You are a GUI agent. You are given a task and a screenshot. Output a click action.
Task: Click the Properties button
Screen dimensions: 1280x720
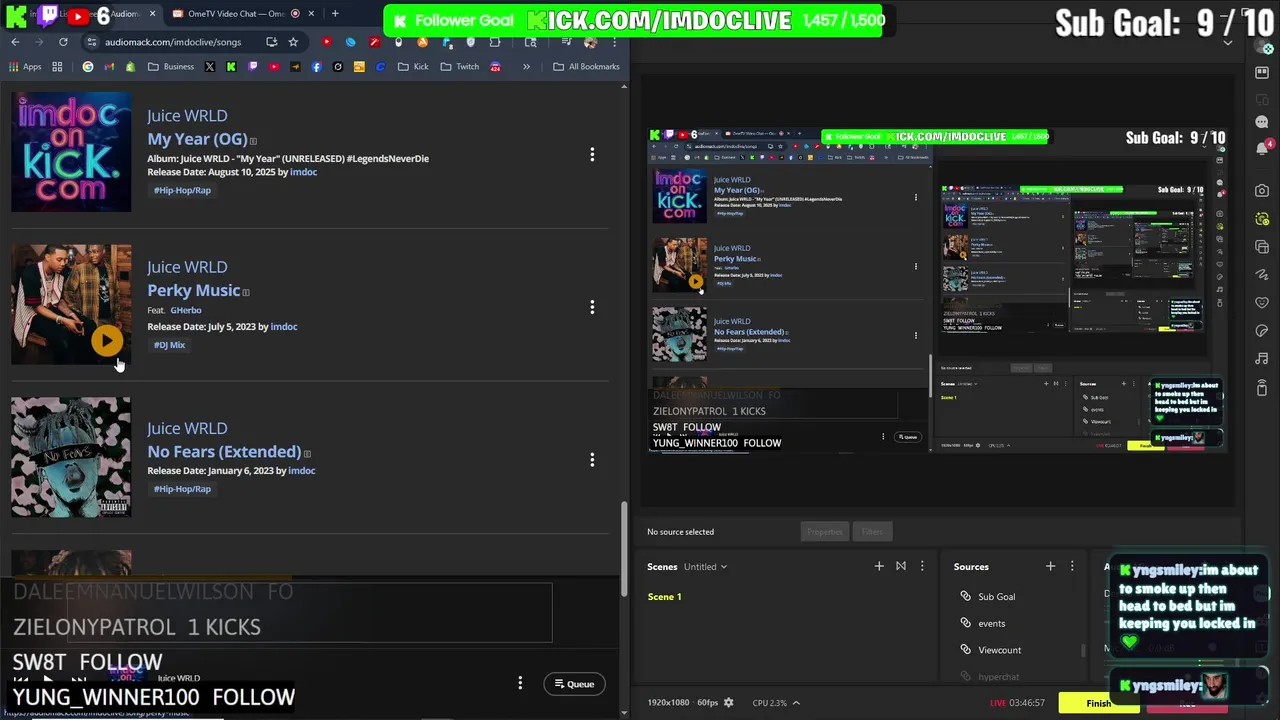tap(825, 532)
